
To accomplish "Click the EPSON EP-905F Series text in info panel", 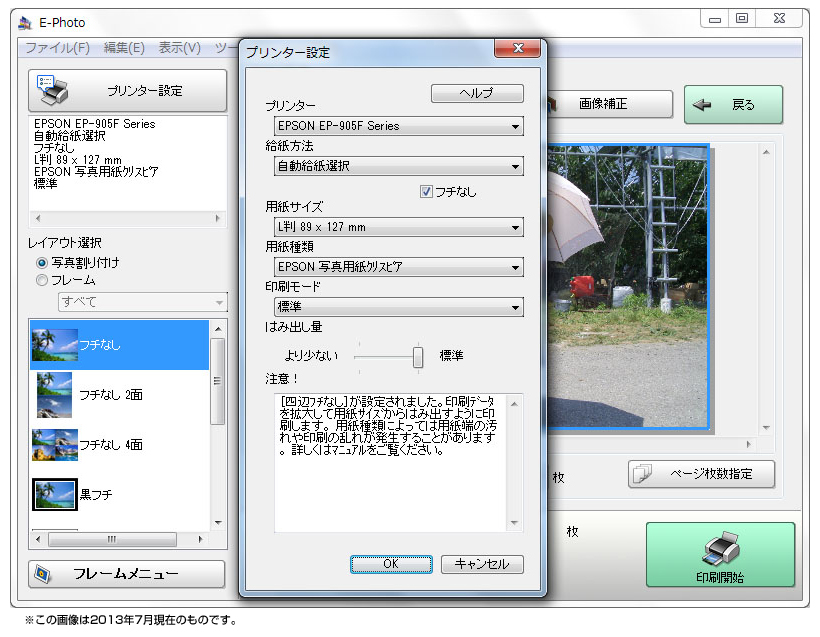I will [x=95, y=124].
